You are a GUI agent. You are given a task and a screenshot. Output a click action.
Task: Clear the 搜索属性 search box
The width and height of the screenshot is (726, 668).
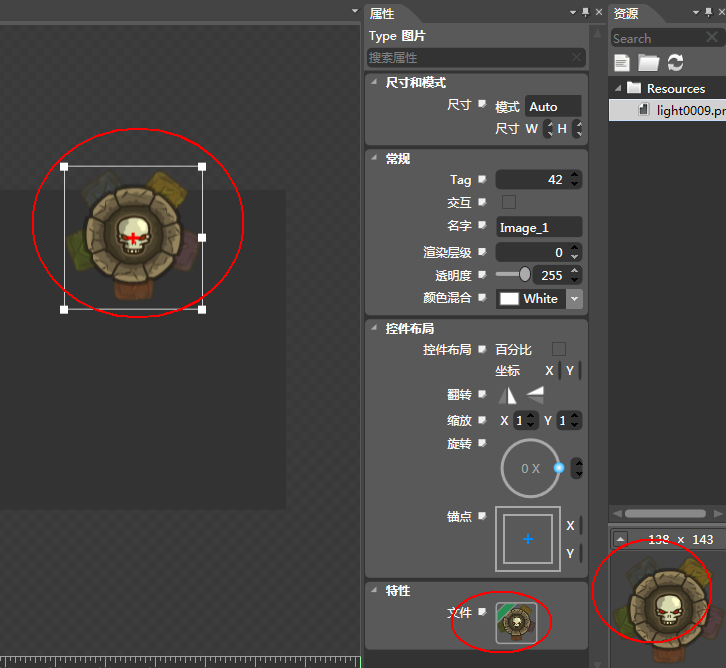tap(576, 58)
